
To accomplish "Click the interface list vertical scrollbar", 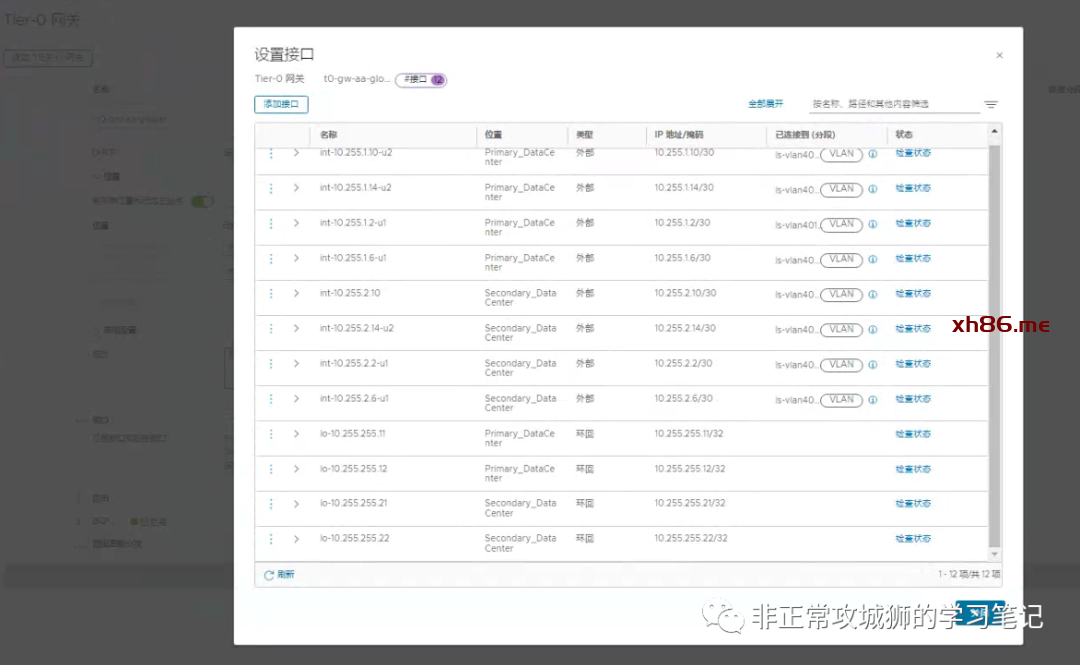I will pos(993,340).
